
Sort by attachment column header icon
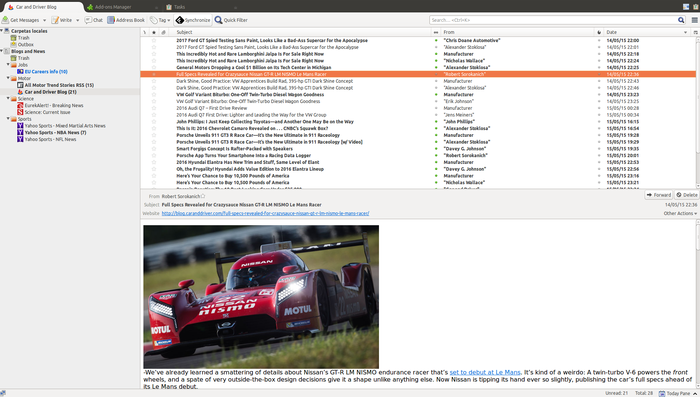pos(163,32)
